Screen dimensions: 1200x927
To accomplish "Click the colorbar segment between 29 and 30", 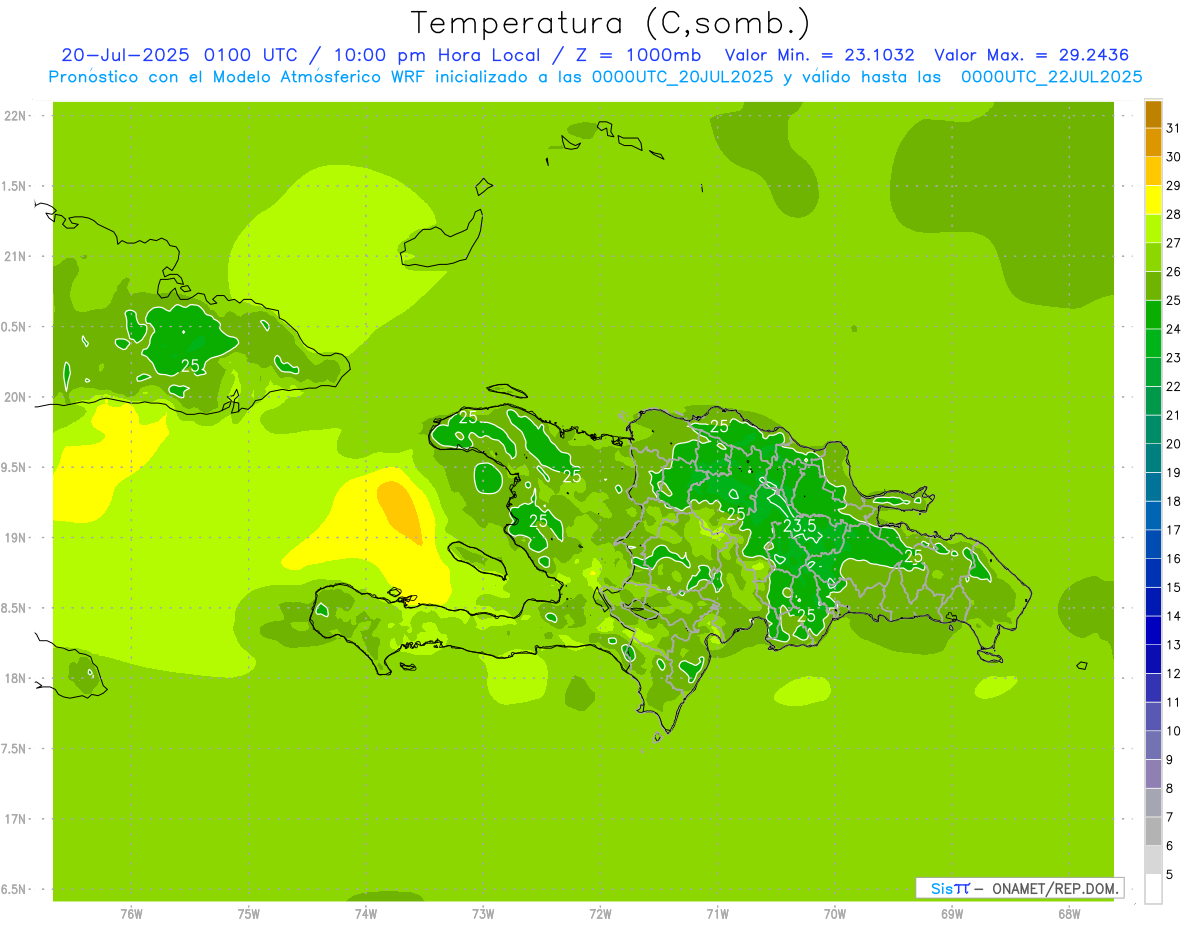I will point(1154,171).
